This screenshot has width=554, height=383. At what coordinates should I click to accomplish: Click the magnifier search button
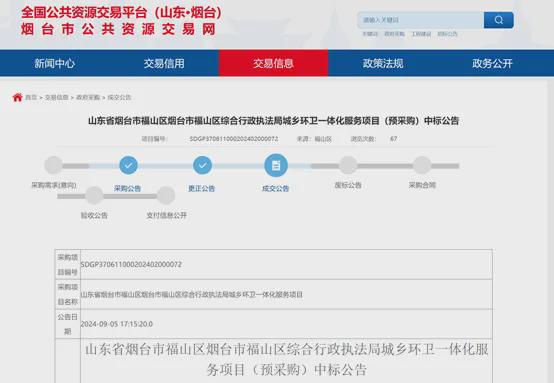499,20
